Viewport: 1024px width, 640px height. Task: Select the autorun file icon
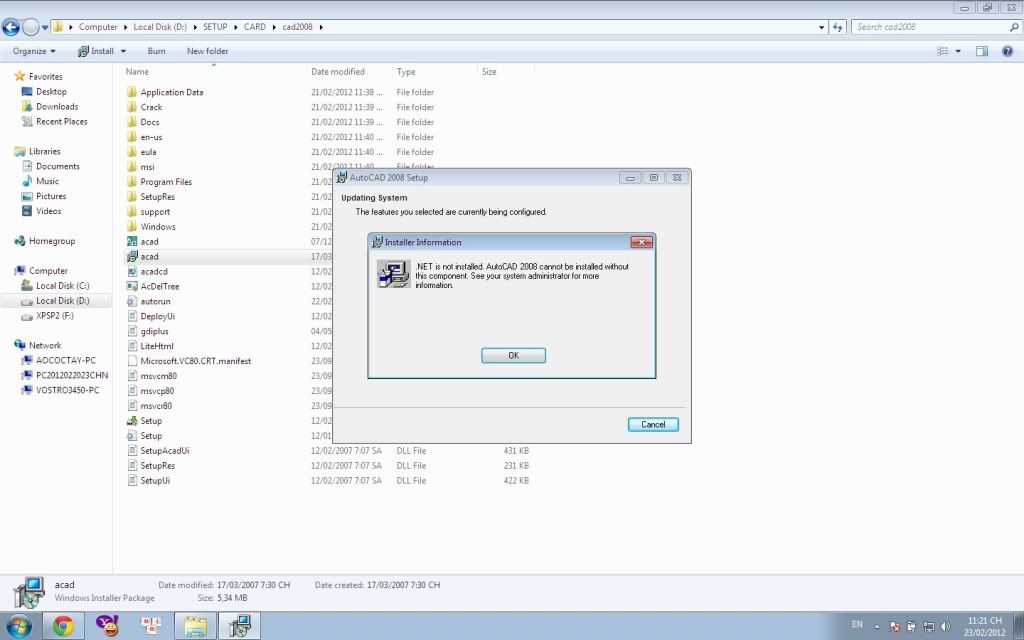tap(132, 301)
